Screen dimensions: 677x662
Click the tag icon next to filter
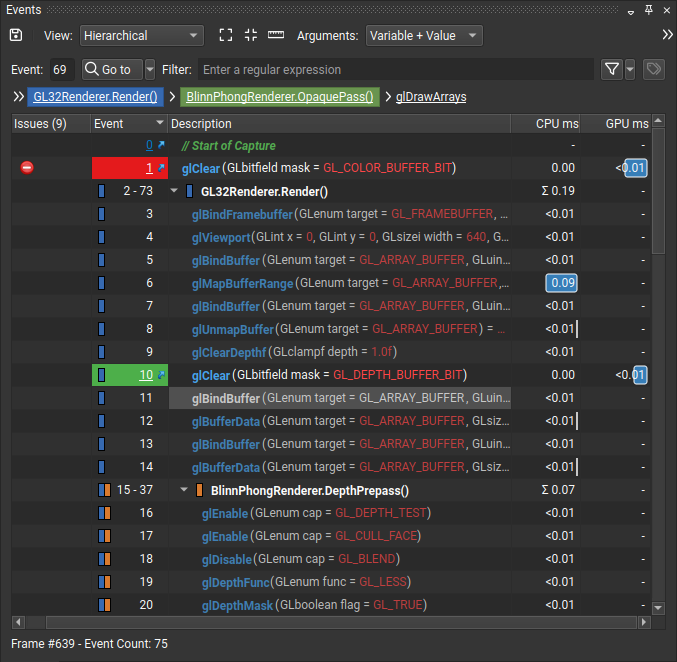click(653, 69)
